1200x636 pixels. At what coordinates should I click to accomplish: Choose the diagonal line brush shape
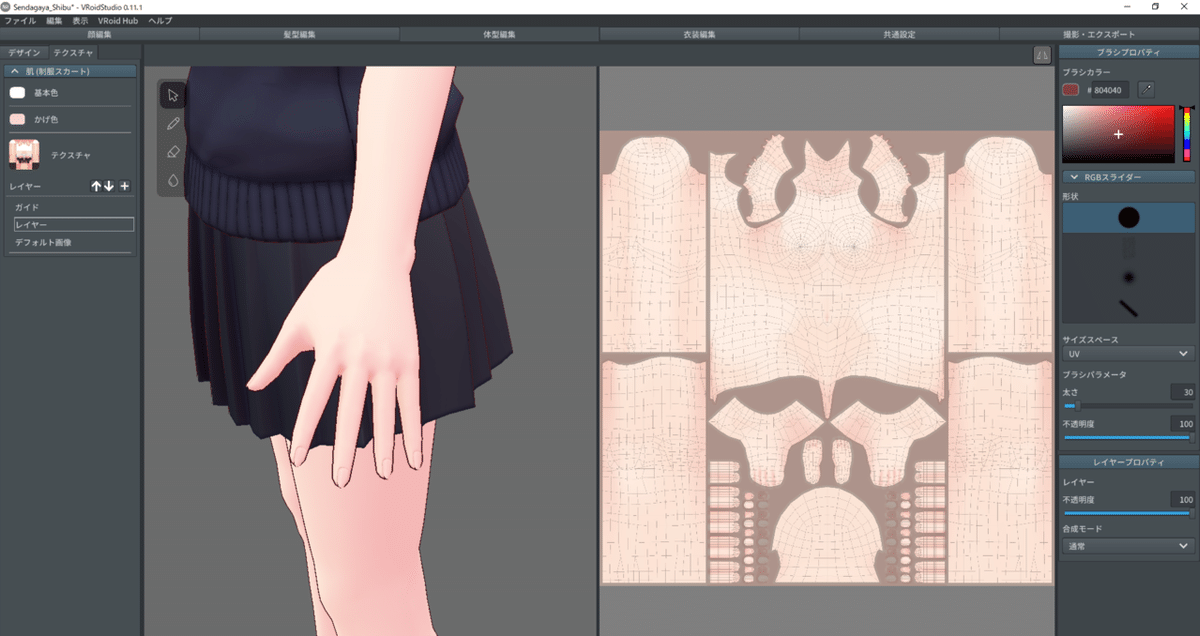tap(1128, 307)
